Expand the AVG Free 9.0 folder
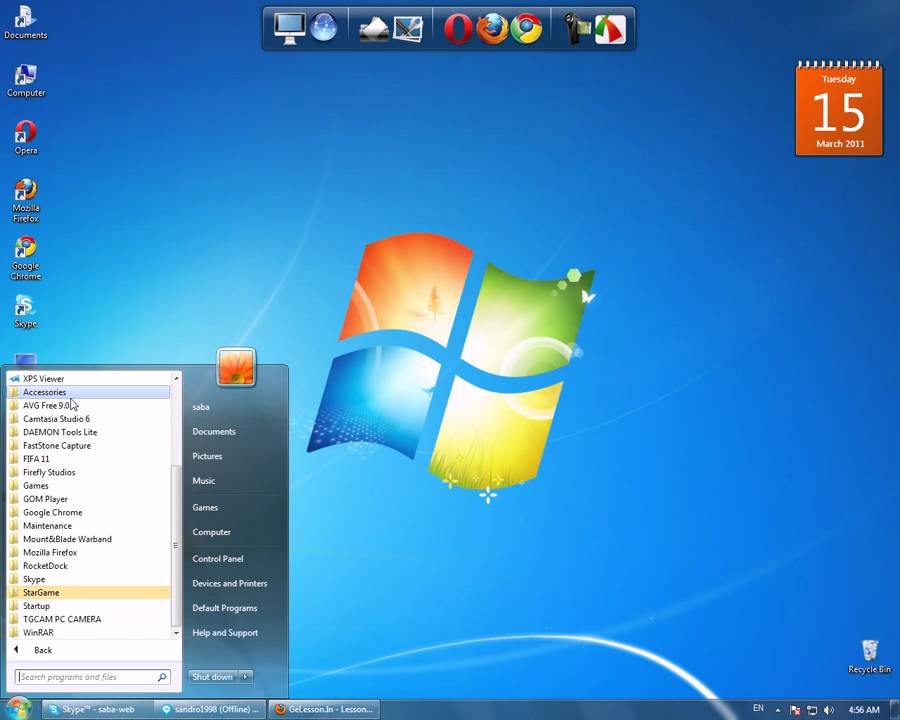Image resolution: width=900 pixels, height=720 pixels. coord(89,405)
